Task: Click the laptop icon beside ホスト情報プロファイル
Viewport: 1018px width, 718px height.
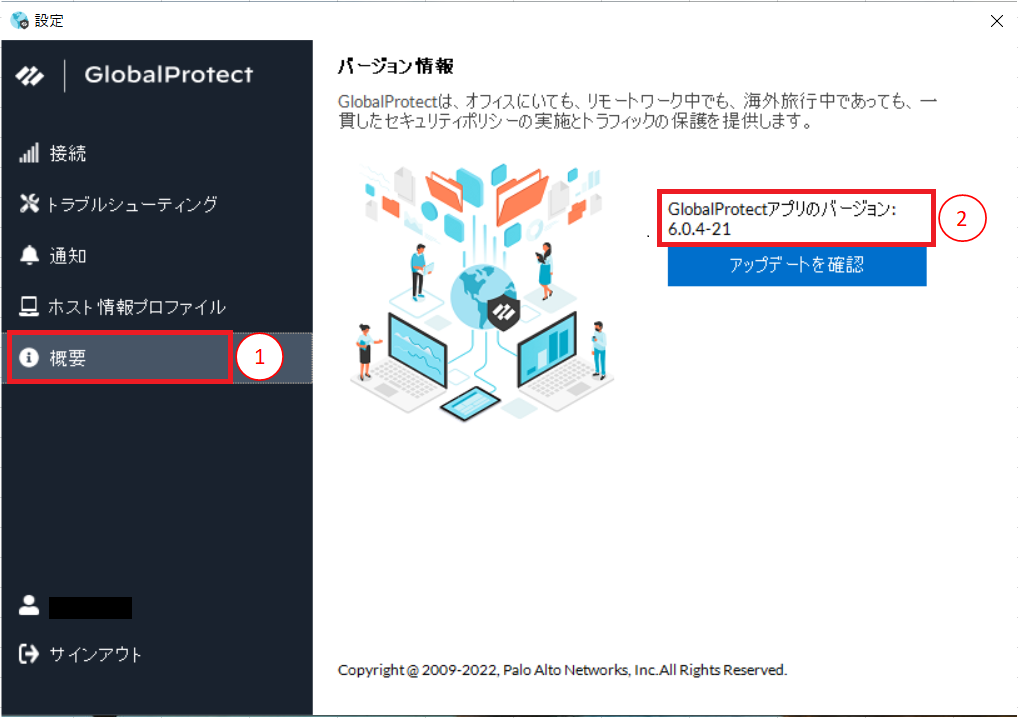Action: click(29, 306)
